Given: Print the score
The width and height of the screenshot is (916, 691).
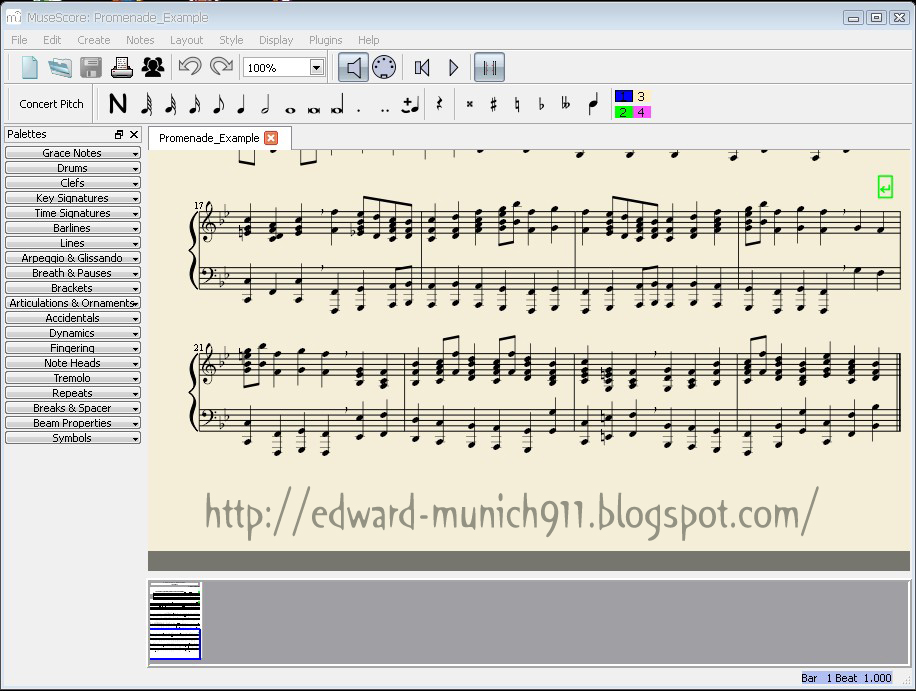Looking at the screenshot, I should pos(122,68).
